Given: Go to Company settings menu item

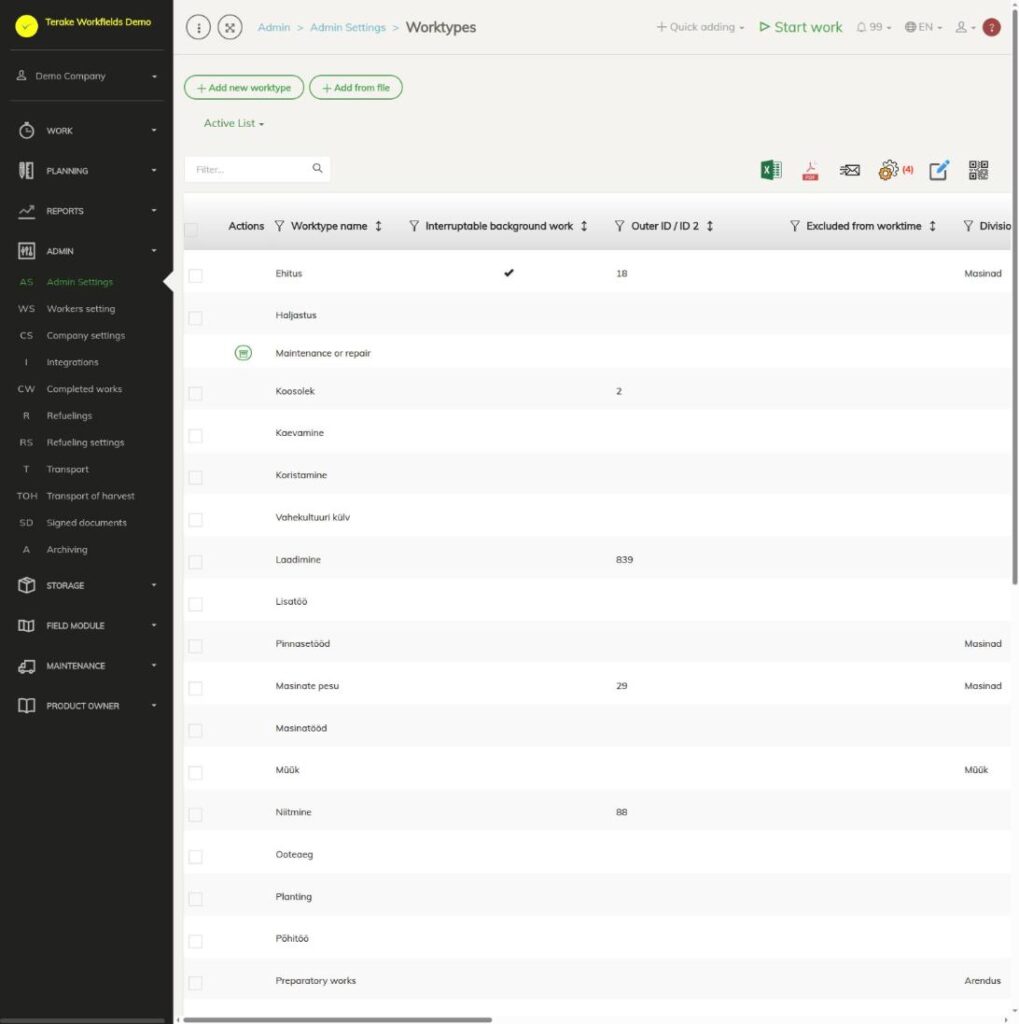Looking at the screenshot, I should point(86,336).
